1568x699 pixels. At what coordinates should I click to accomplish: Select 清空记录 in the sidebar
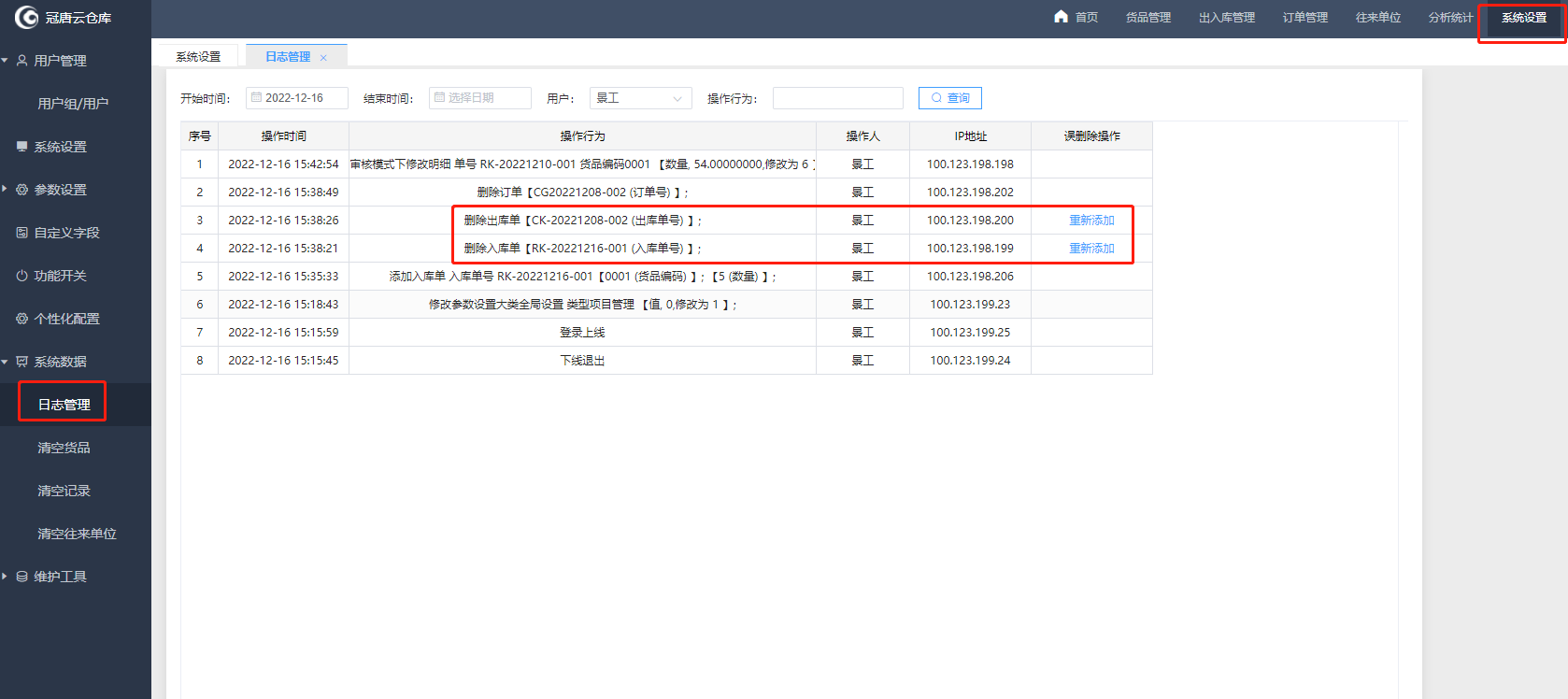(64, 490)
